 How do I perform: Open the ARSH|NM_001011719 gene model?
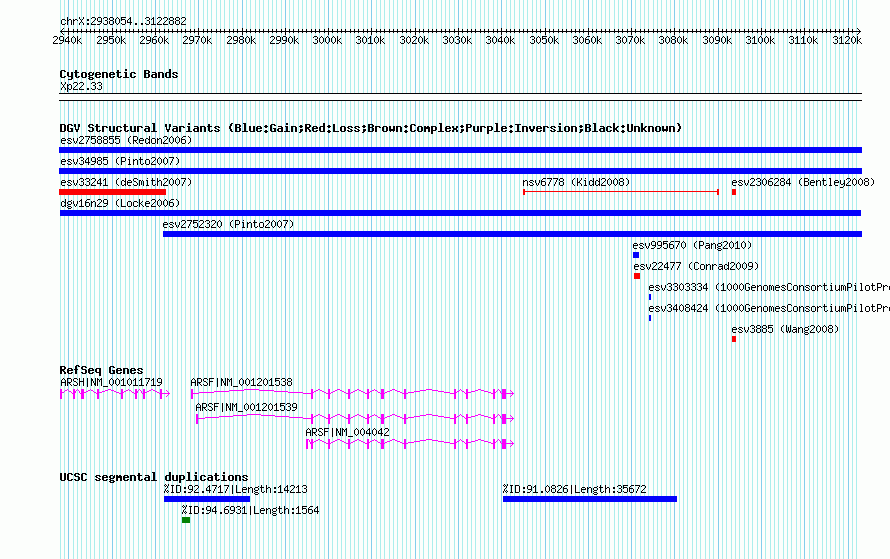coord(115,394)
